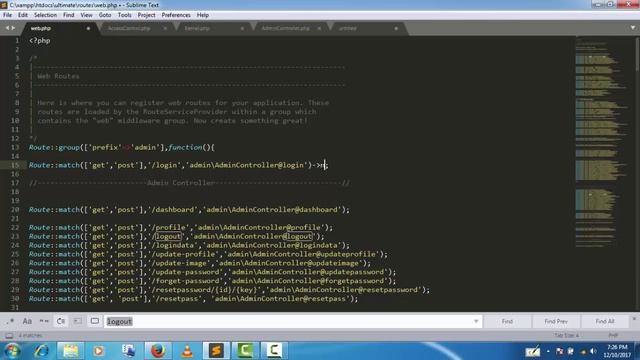Open the View menu

pos(86,15)
